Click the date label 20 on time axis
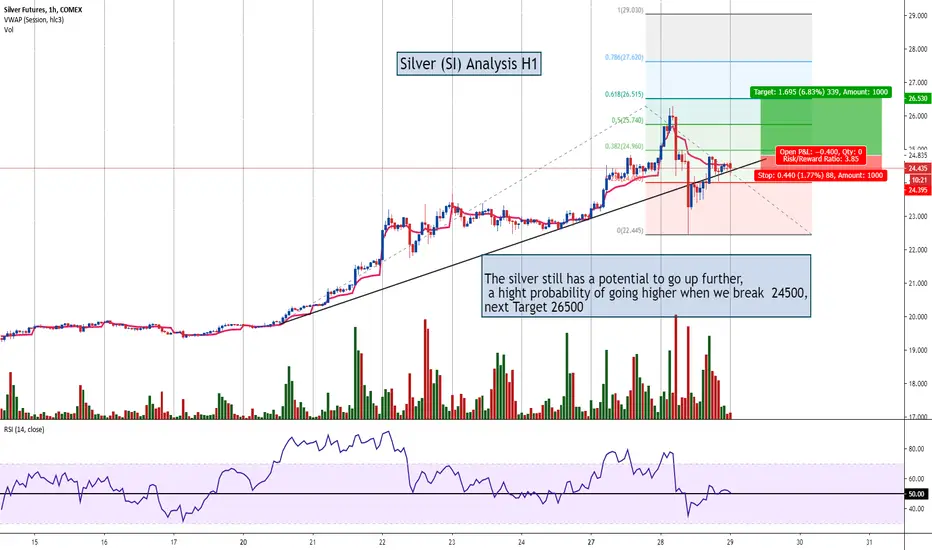Viewport: 932px width, 550px height. click(x=243, y=542)
